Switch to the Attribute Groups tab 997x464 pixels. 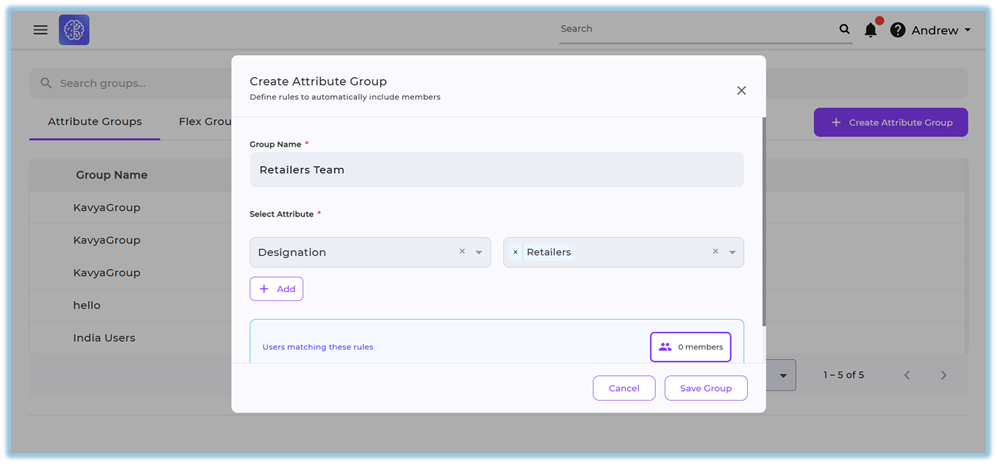click(95, 122)
